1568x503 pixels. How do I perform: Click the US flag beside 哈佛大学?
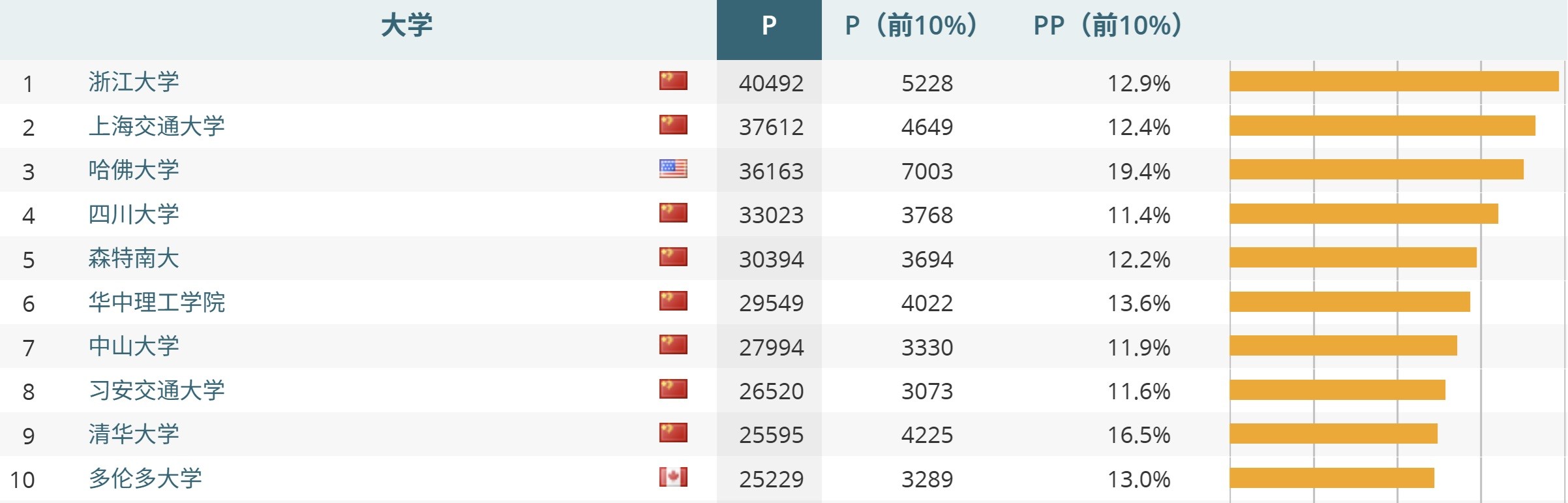click(673, 169)
